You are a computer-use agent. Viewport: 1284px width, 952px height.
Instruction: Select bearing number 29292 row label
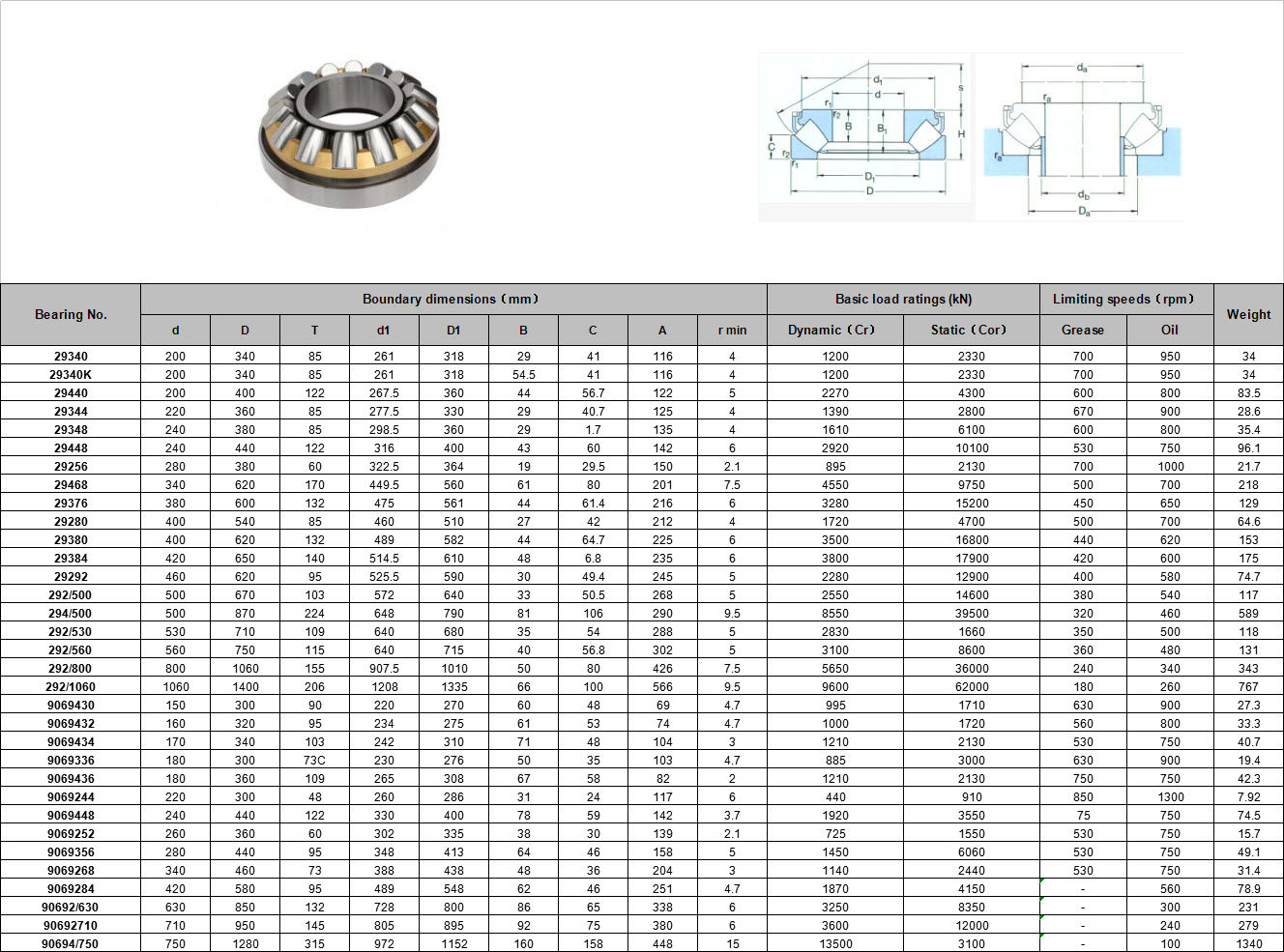(x=71, y=577)
